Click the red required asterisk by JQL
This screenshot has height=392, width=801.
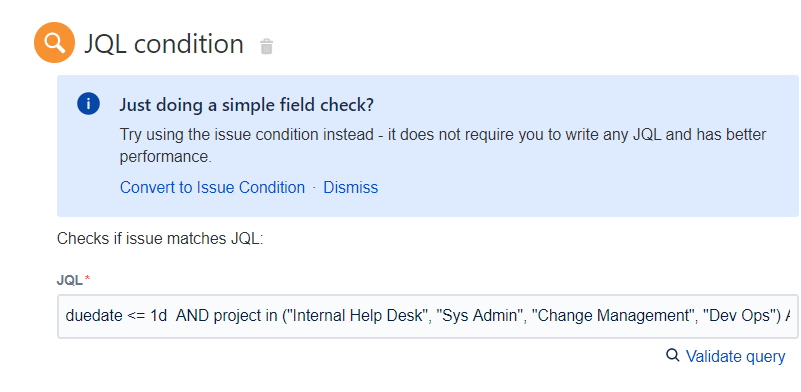87,279
